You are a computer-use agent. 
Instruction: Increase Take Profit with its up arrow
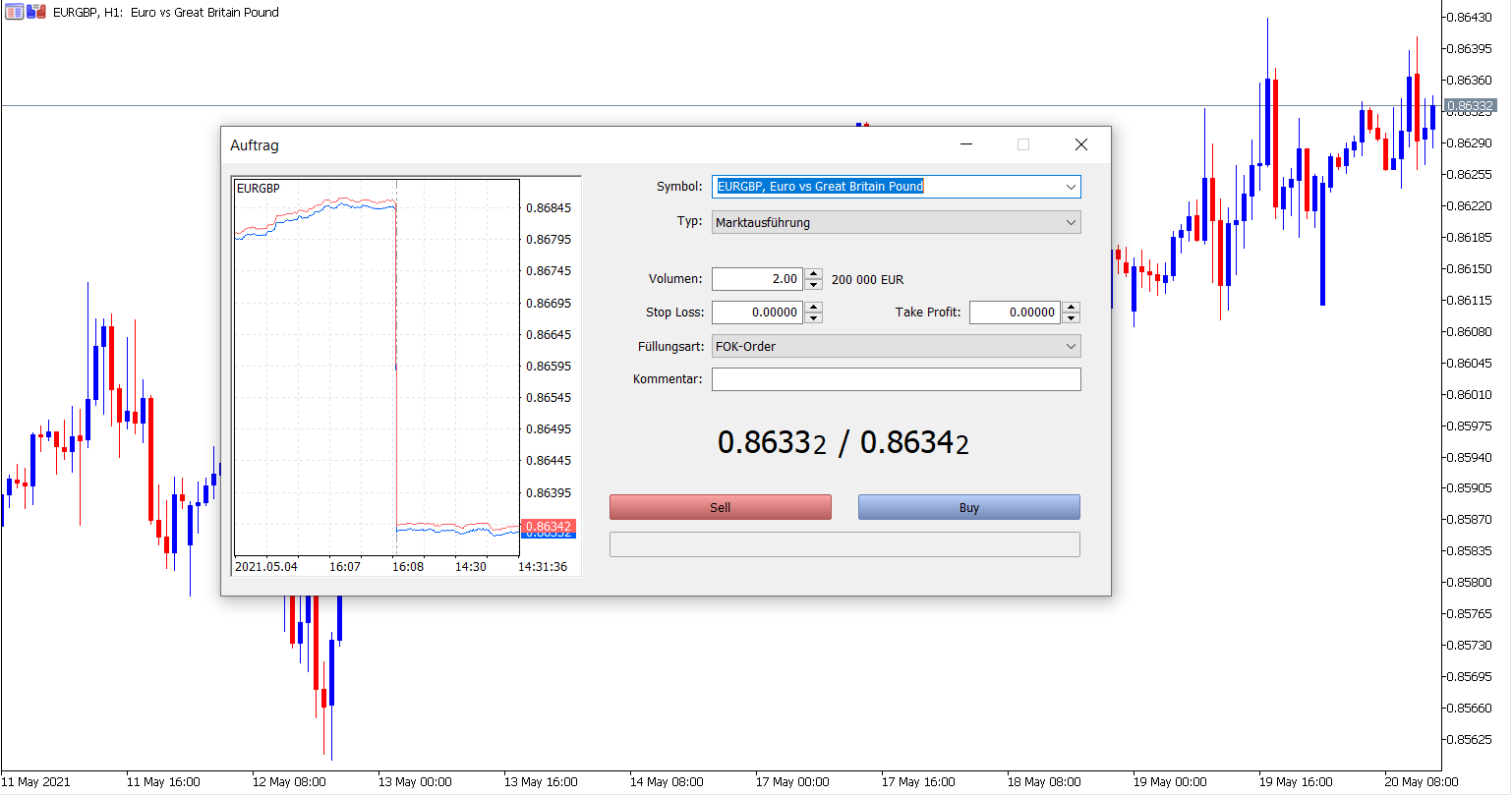1073,308
